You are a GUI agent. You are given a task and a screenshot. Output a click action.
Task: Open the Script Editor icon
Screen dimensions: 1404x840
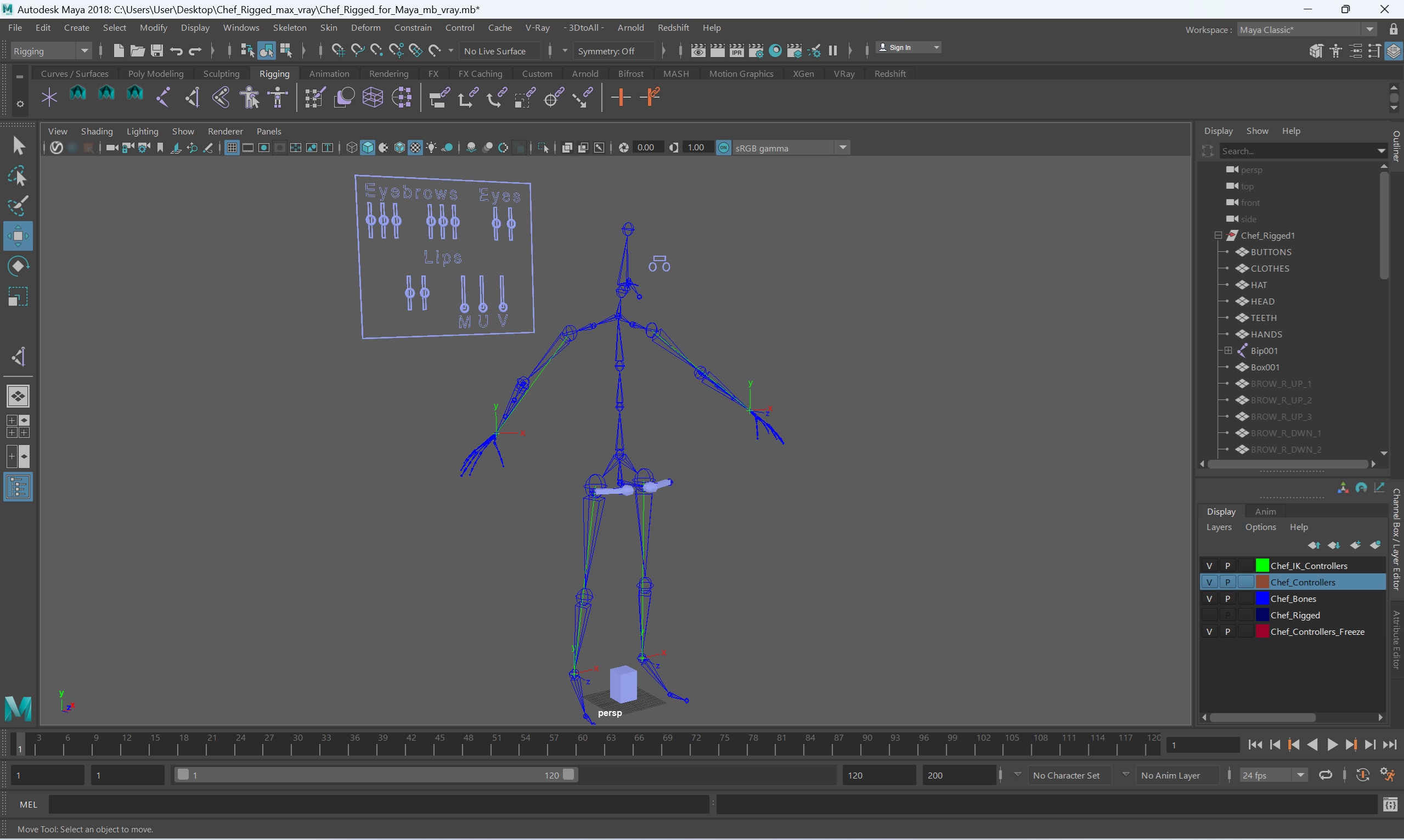point(1390,804)
